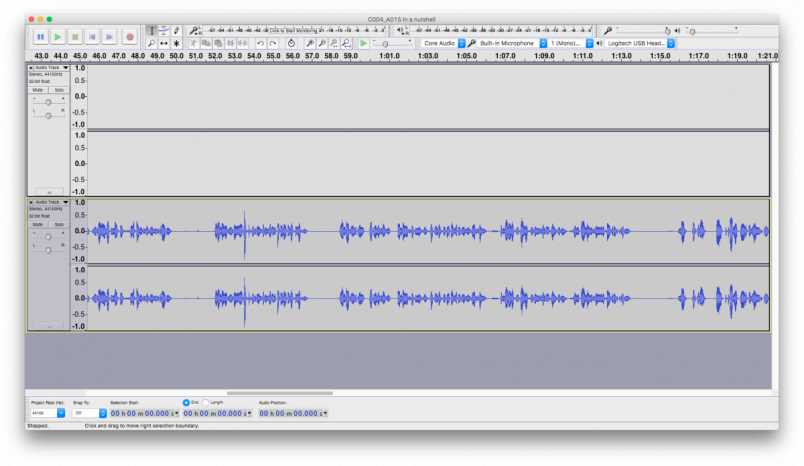Adjust the first track pan slider
Viewport: 804px width, 466px height.
pyautogui.click(x=48, y=116)
